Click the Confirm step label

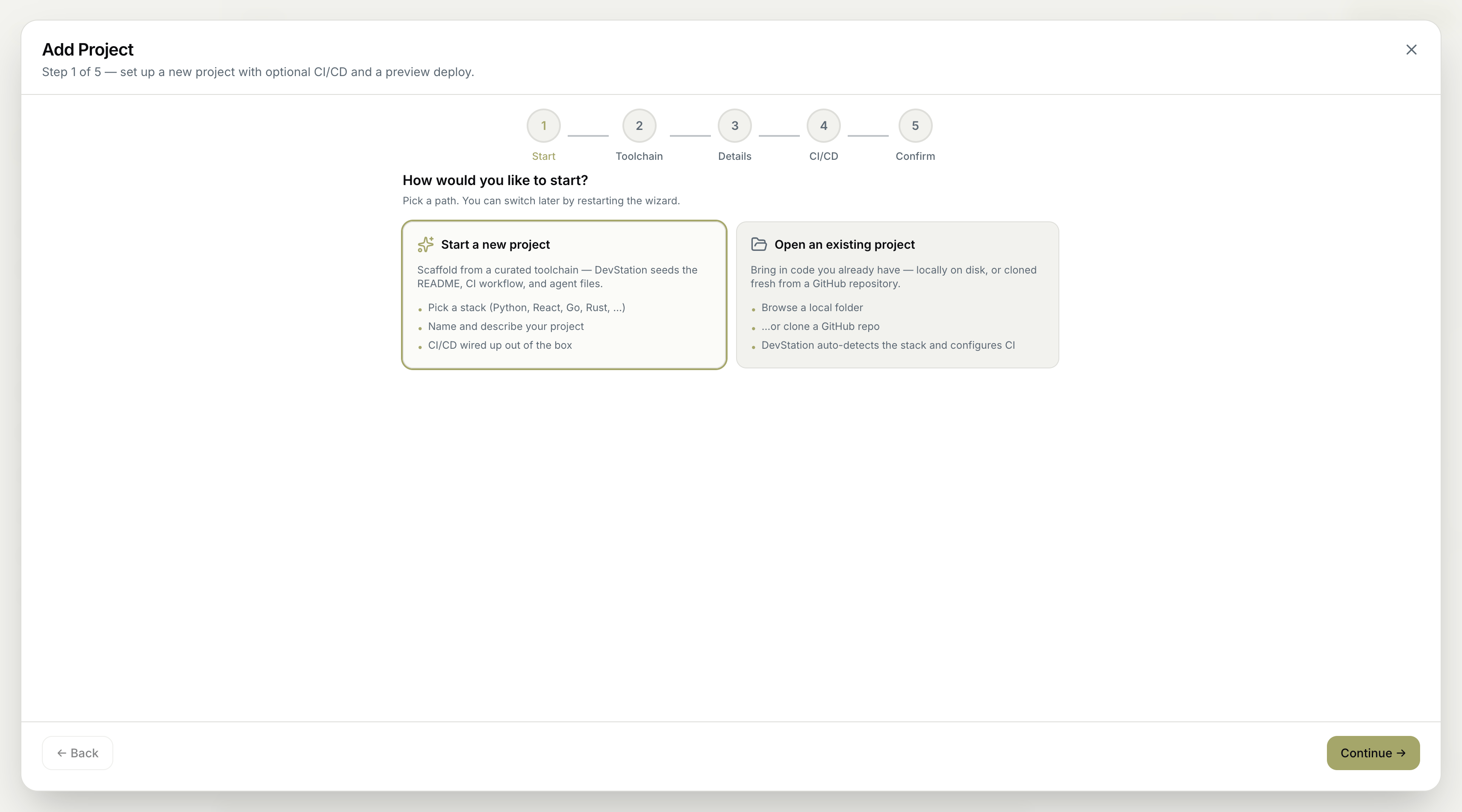915,156
